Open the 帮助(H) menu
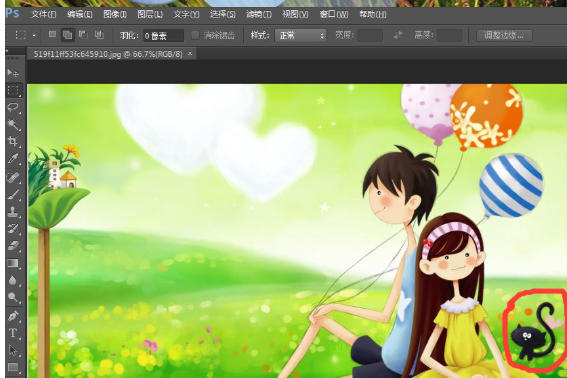This screenshot has width=567, height=378. tap(373, 14)
